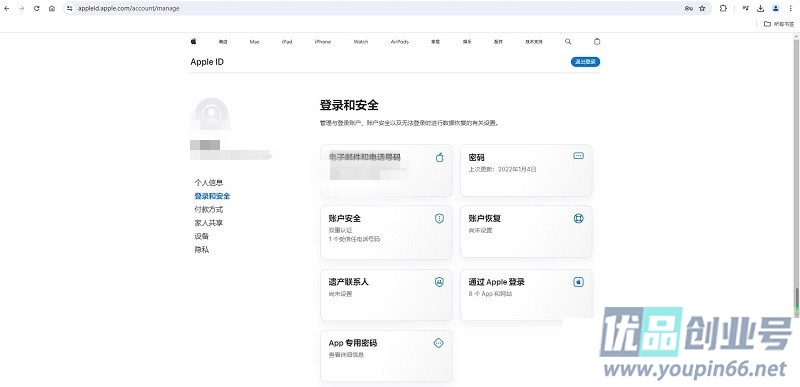Bookmark this page with the star icon
The height and width of the screenshot is (387, 800).
(702, 8)
